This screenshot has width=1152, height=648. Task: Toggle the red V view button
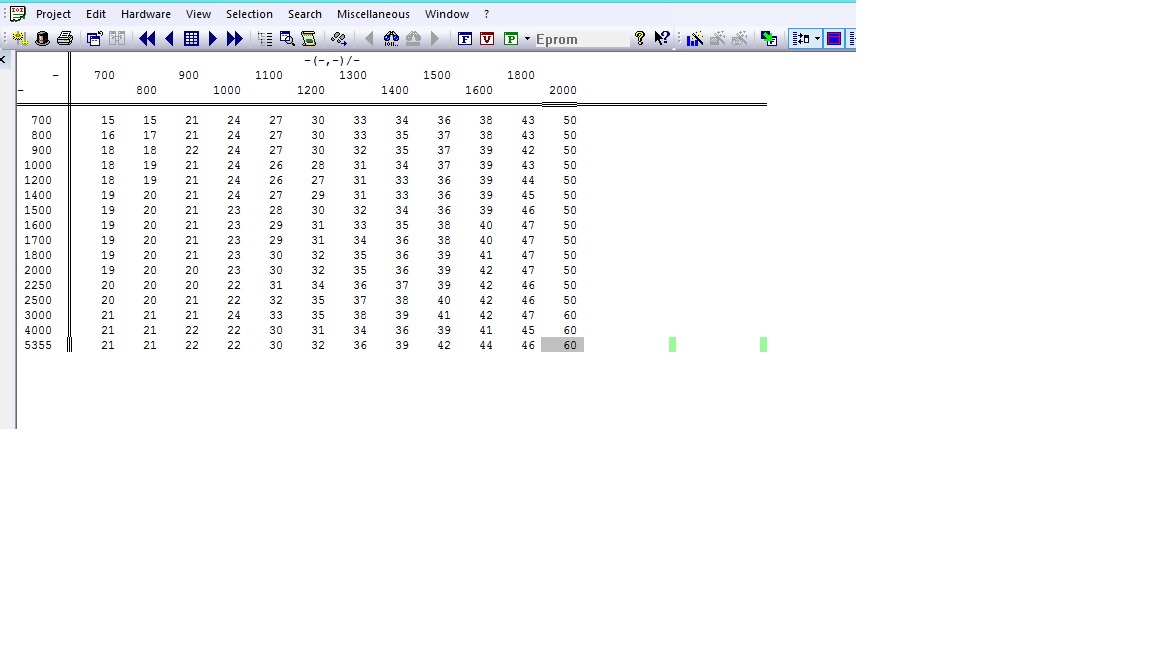487,39
